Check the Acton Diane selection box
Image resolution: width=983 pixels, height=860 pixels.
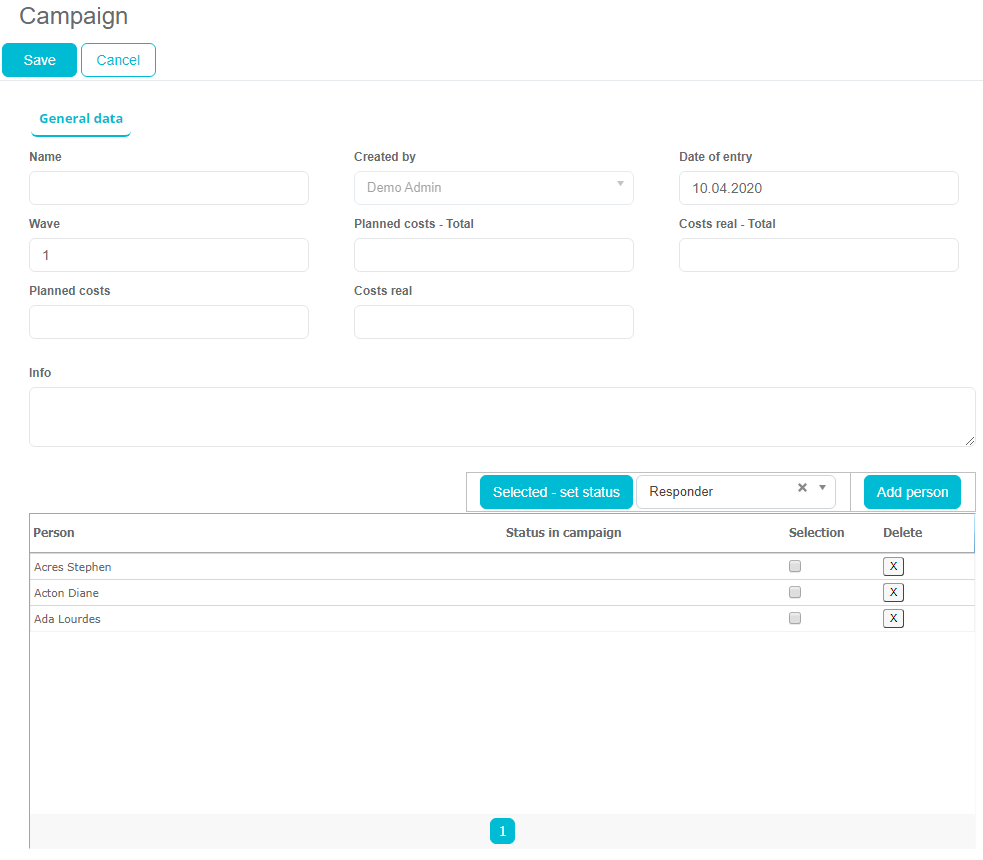coord(795,592)
